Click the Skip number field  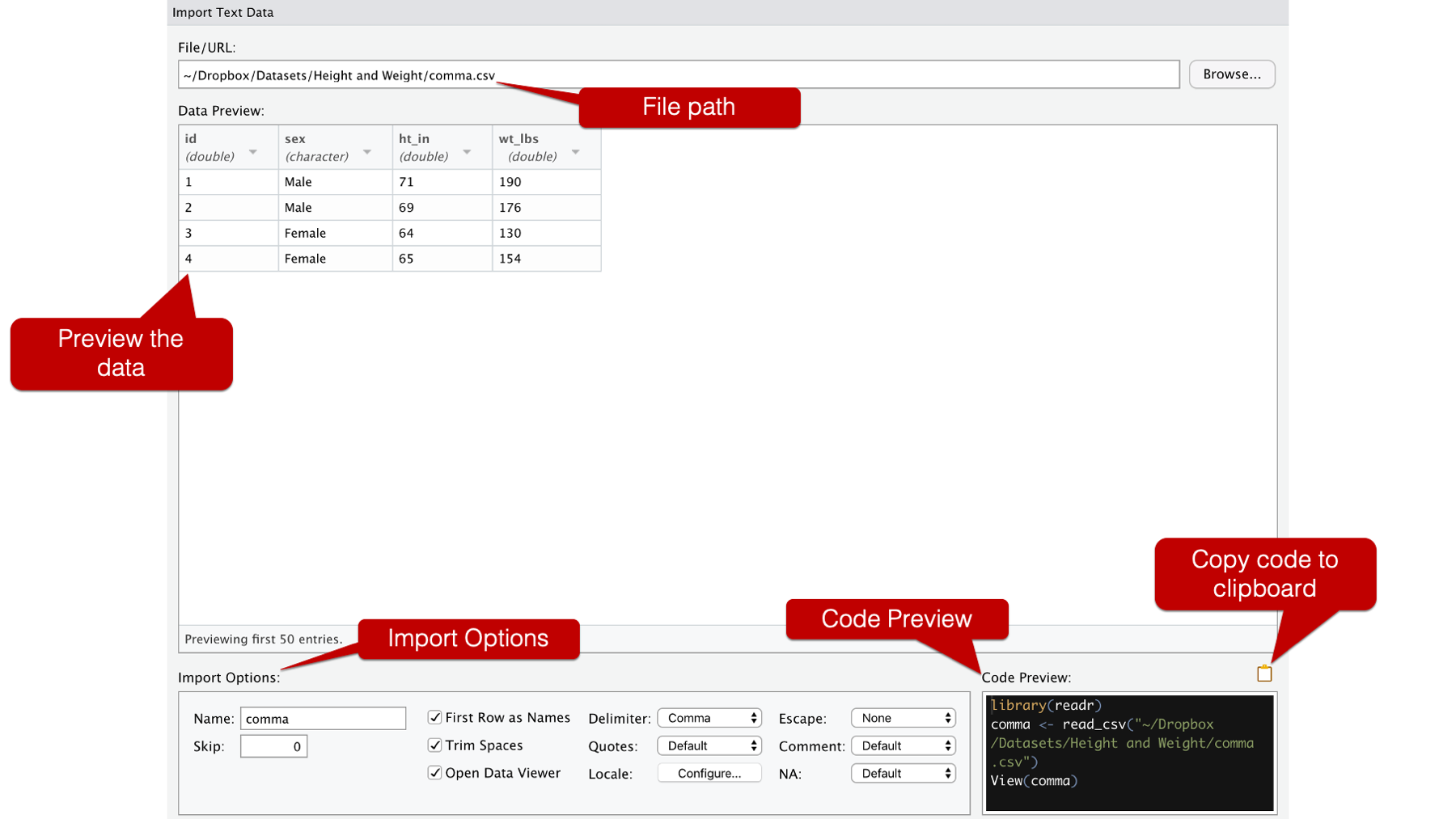click(273, 746)
